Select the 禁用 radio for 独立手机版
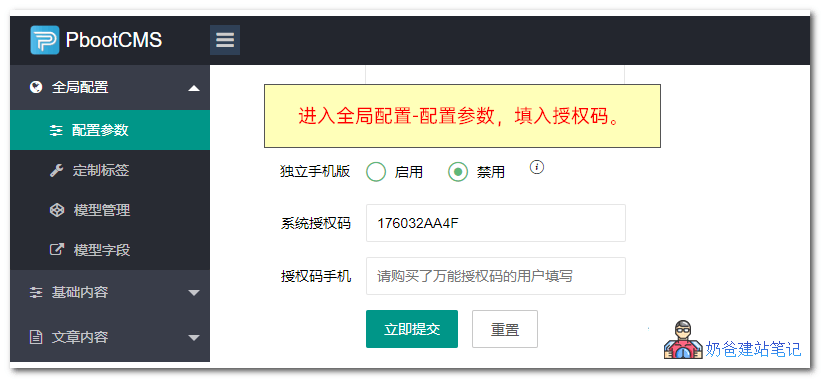This screenshot has width=821, height=379. 458,172
